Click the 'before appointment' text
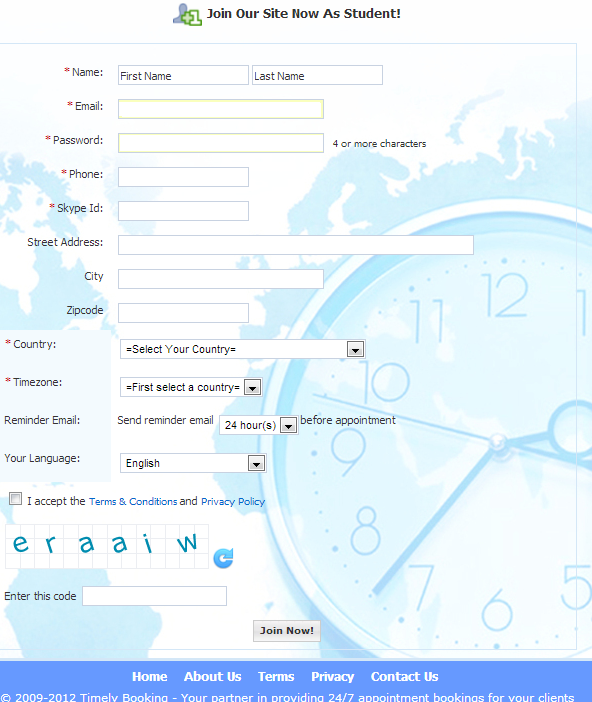 348,420
